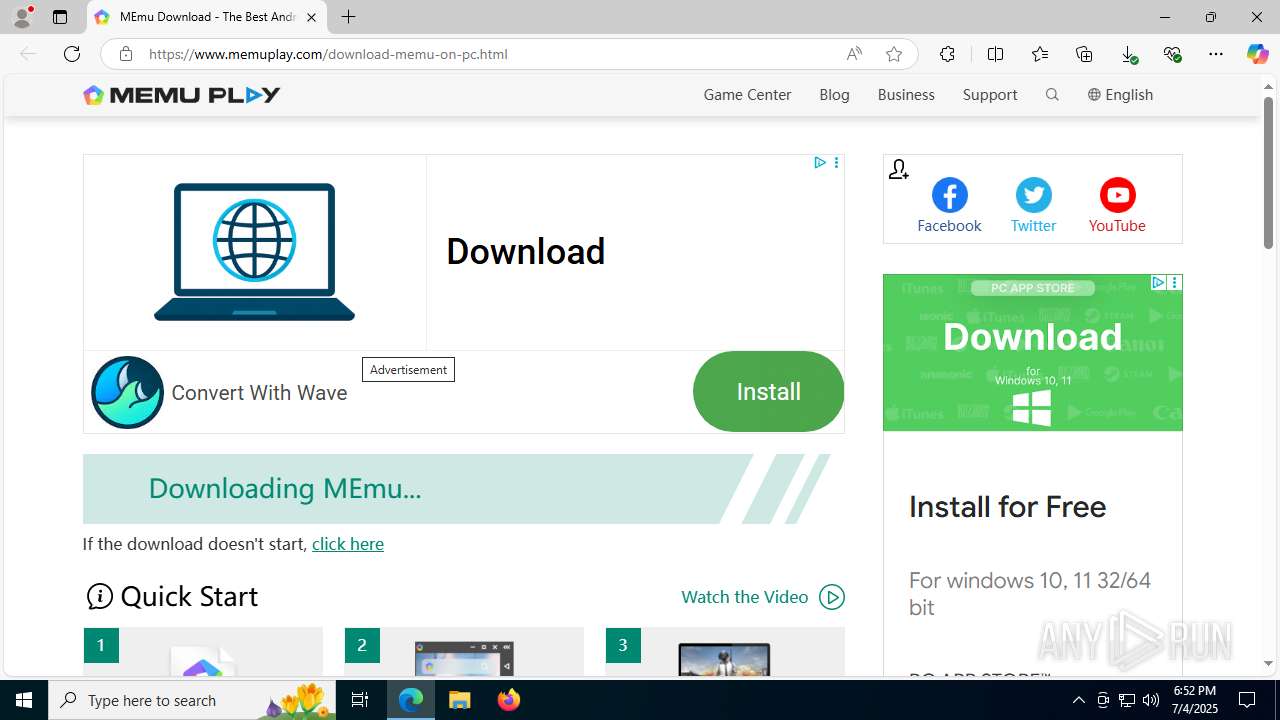
Task: Click the page vertical scrollbar
Action: [x=1268, y=172]
